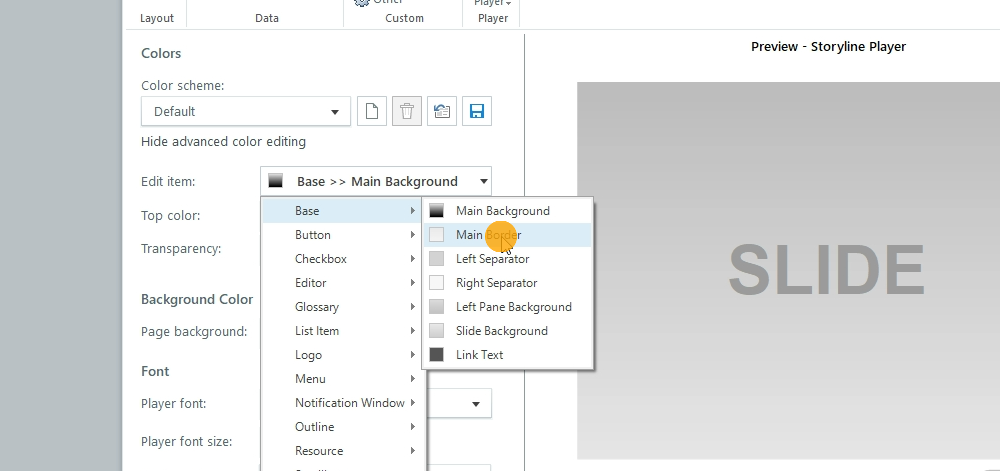
Task: Click the Link Text color swatch
Action: pos(436,355)
